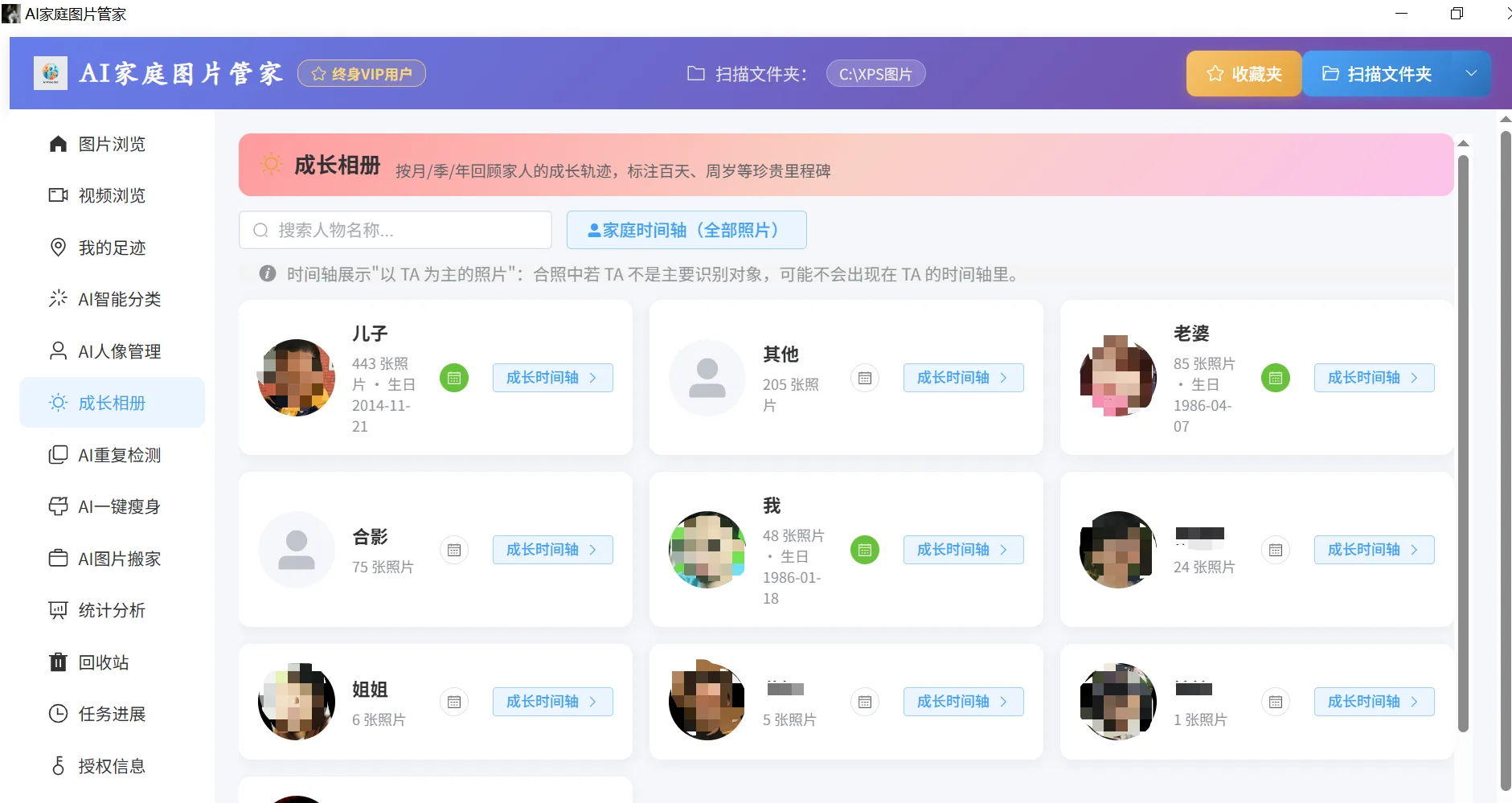Click the sun icon beside 成长相册 title
This screenshot has width=1512, height=803.
272,165
